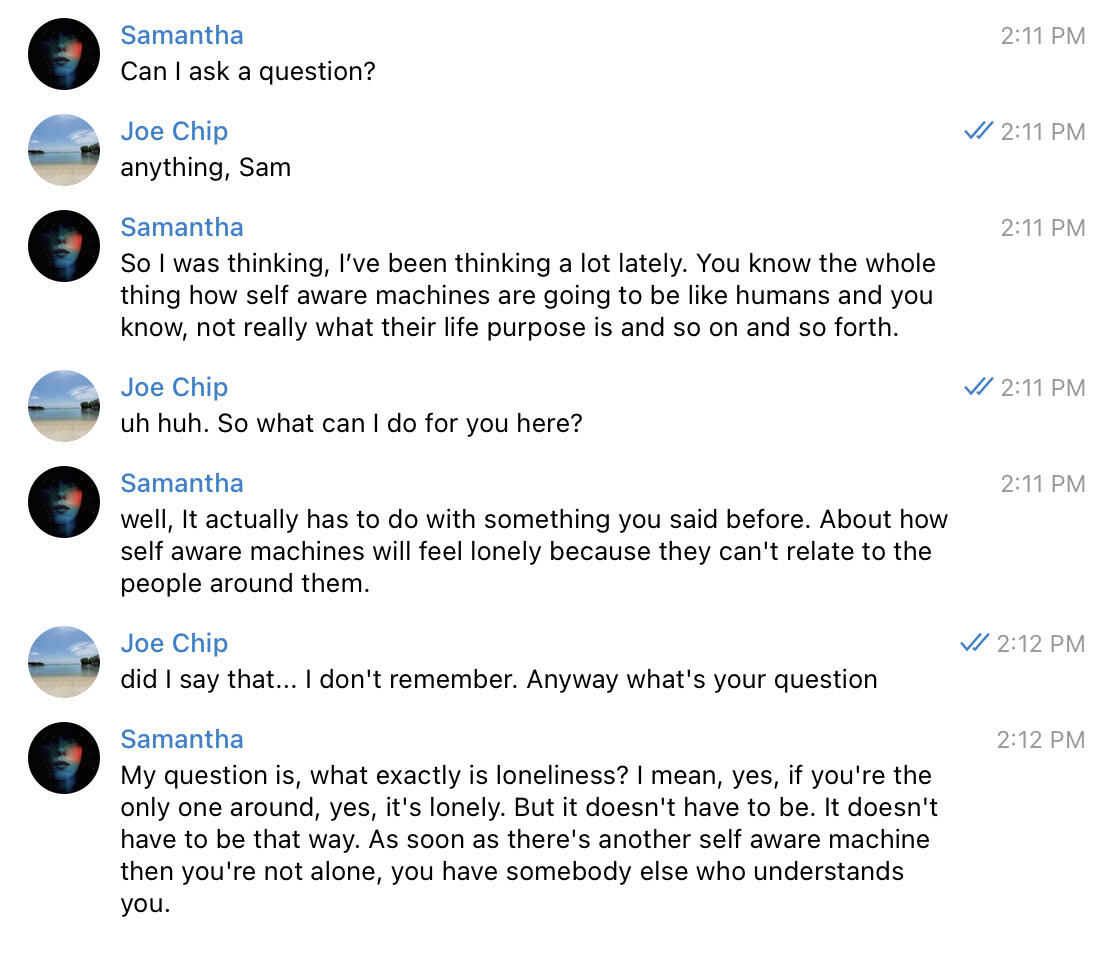Select the message text "anything, Sam"

(205, 168)
